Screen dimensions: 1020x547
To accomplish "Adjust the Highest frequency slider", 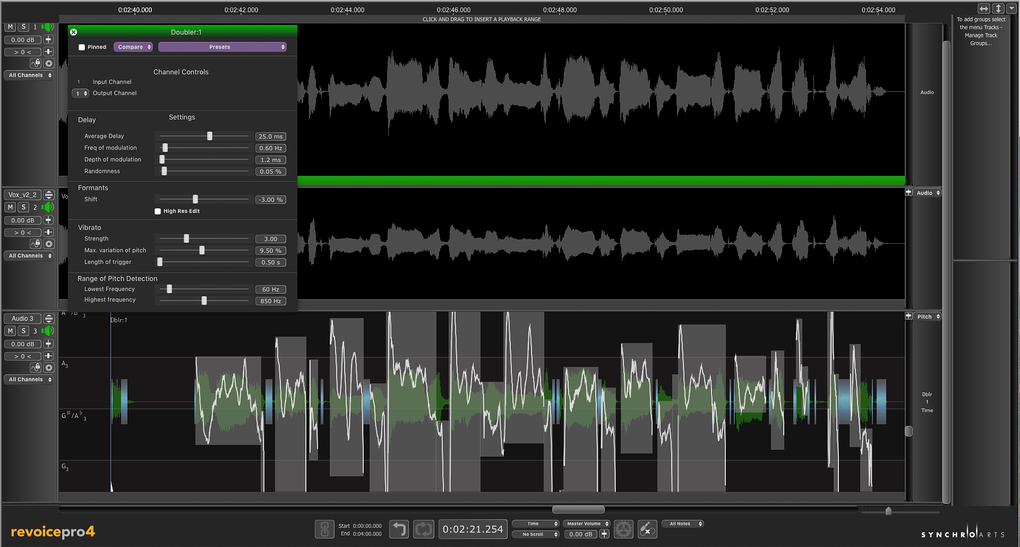I will coord(204,300).
